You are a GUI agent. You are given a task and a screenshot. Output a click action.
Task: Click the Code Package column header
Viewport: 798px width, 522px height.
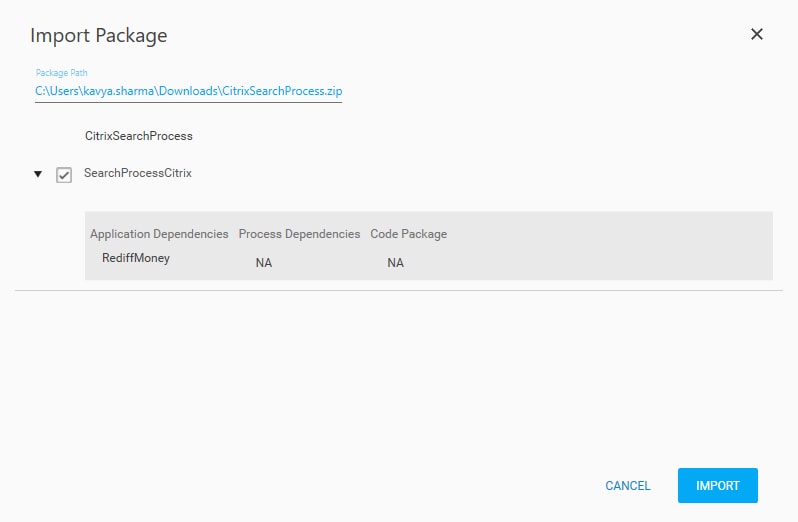[409, 234]
